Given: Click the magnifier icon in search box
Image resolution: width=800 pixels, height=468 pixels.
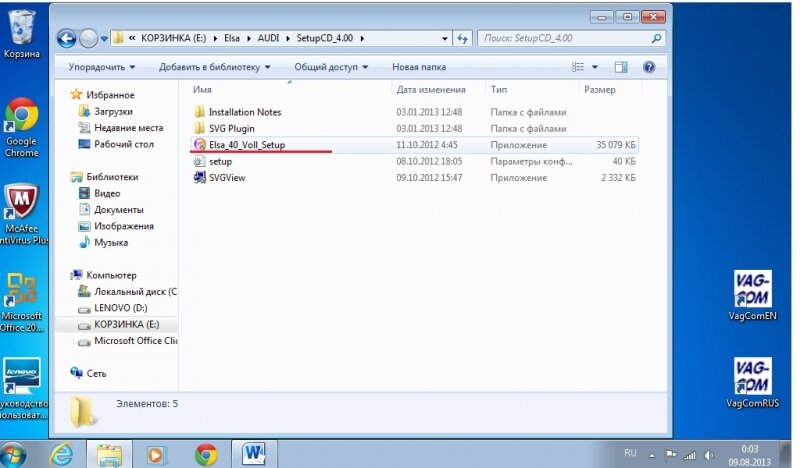Looking at the screenshot, I should tap(657, 38).
